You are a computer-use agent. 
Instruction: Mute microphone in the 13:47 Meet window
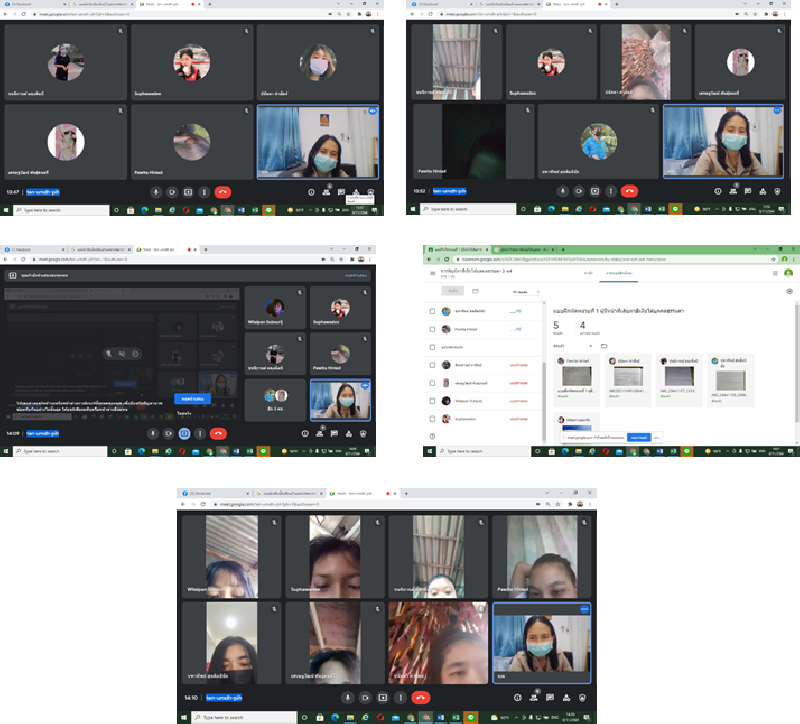tap(156, 191)
